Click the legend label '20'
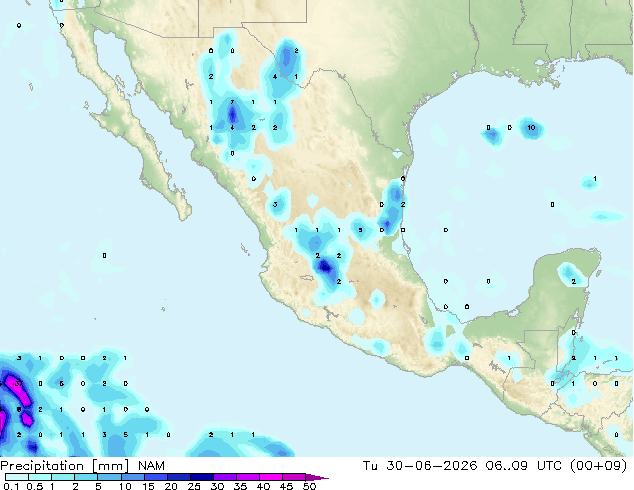The height and width of the screenshot is (490, 634). 171,486
